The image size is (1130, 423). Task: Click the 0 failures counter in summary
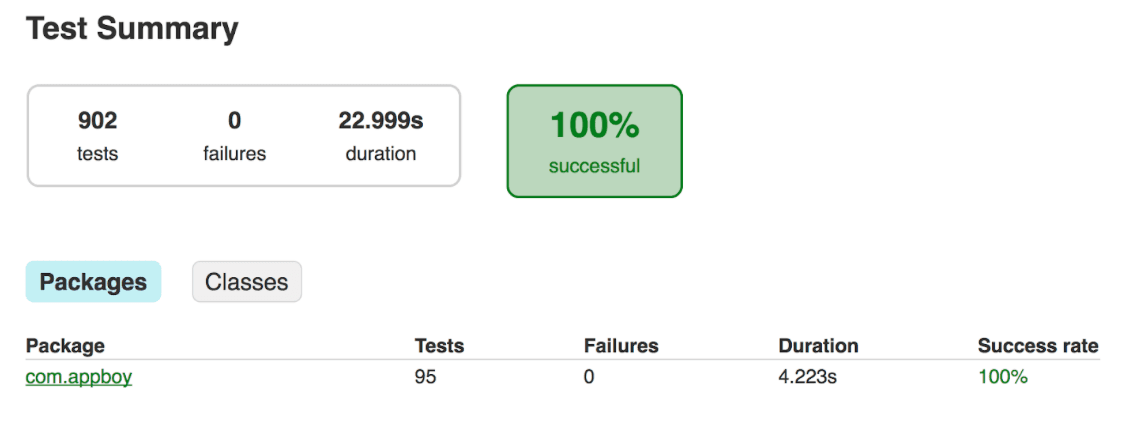click(x=234, y=121)
